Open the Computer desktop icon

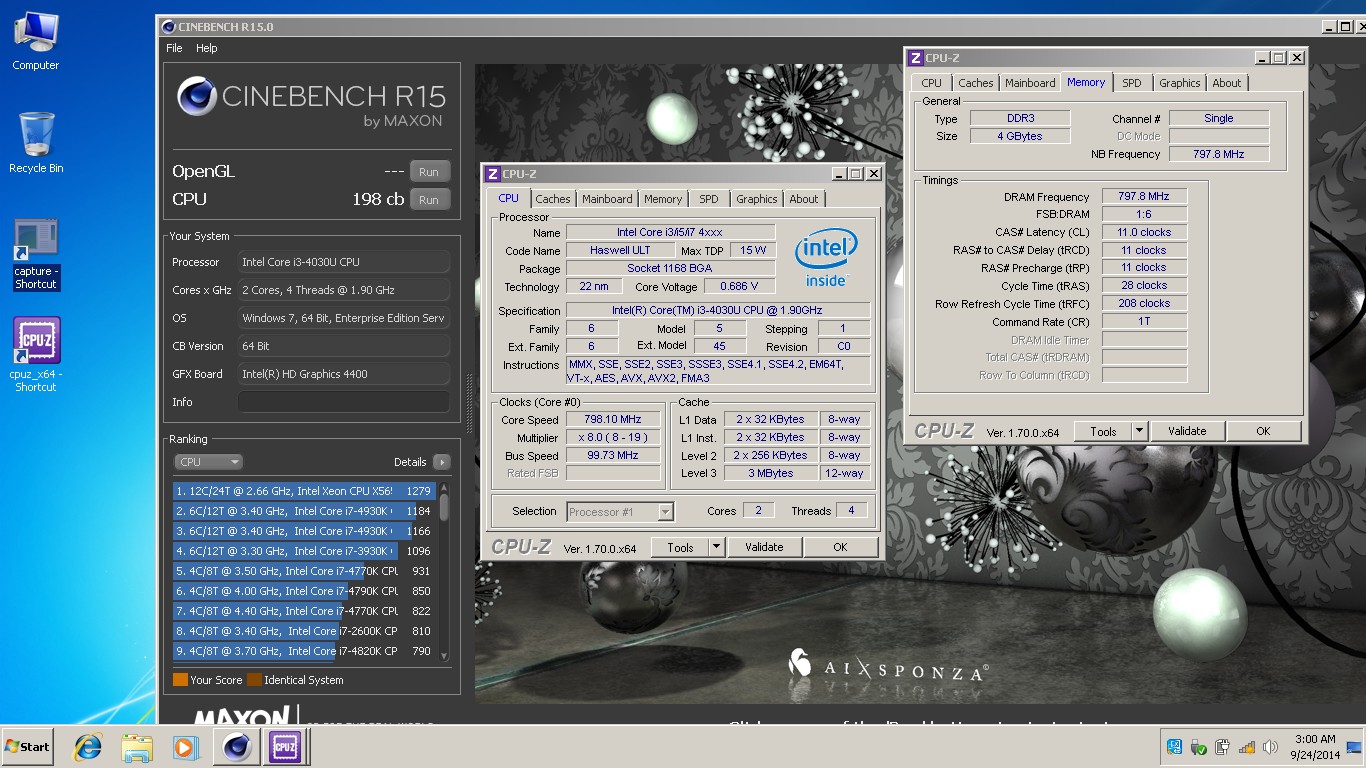point(35,40)
